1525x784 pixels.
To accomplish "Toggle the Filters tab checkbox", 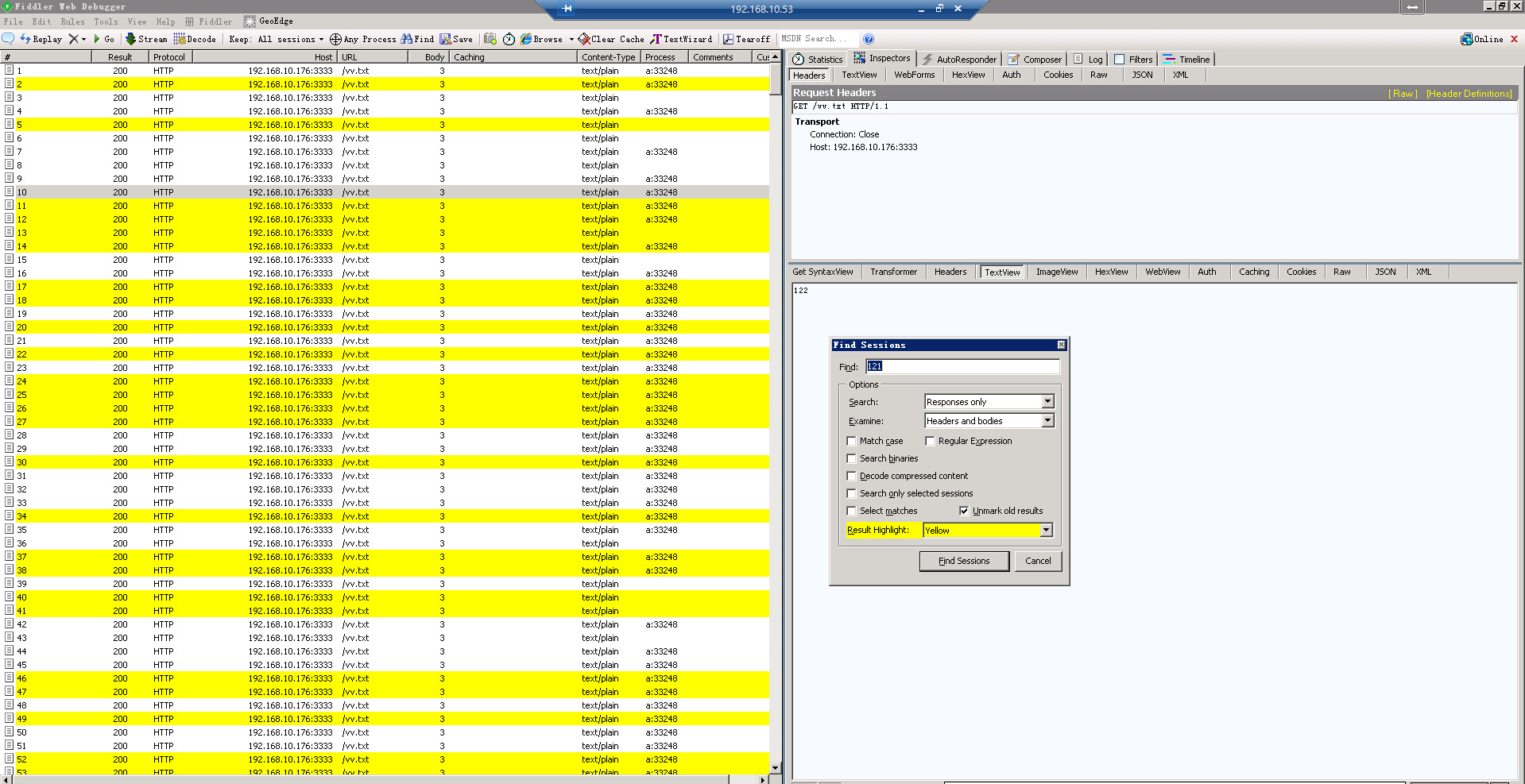I will (1119, 60).
